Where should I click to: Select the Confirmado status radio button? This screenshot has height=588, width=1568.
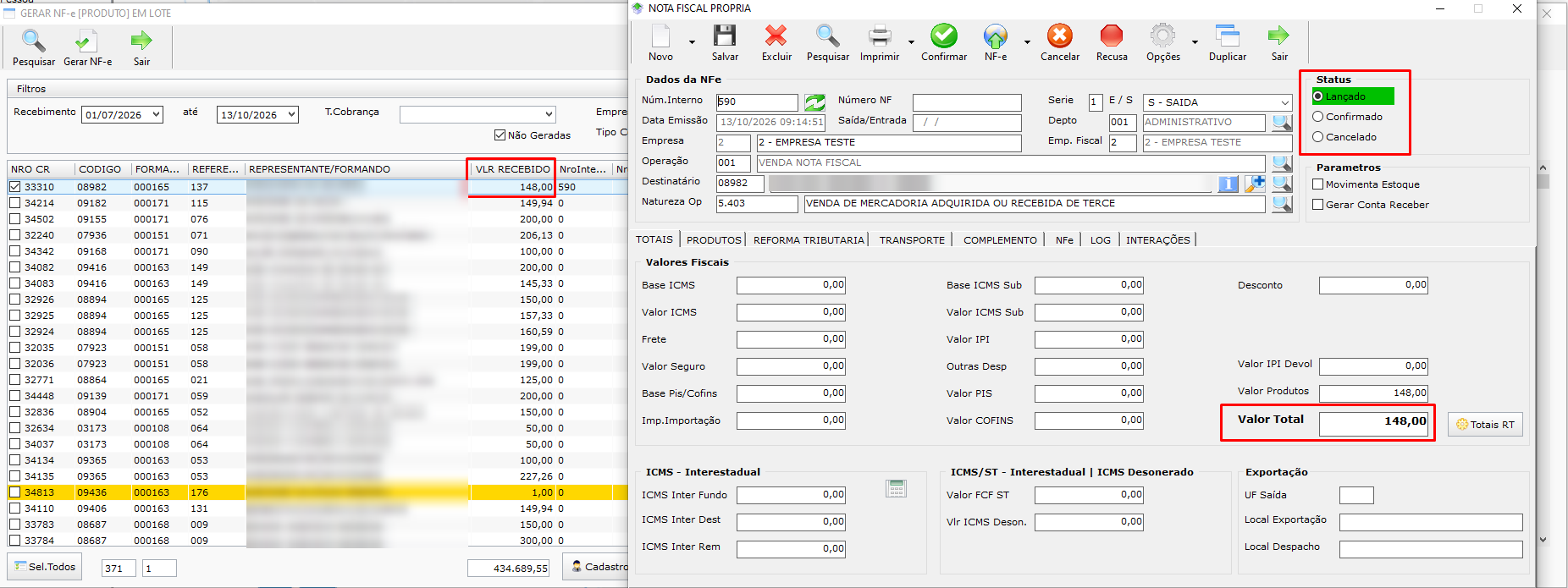(1317, 117)
